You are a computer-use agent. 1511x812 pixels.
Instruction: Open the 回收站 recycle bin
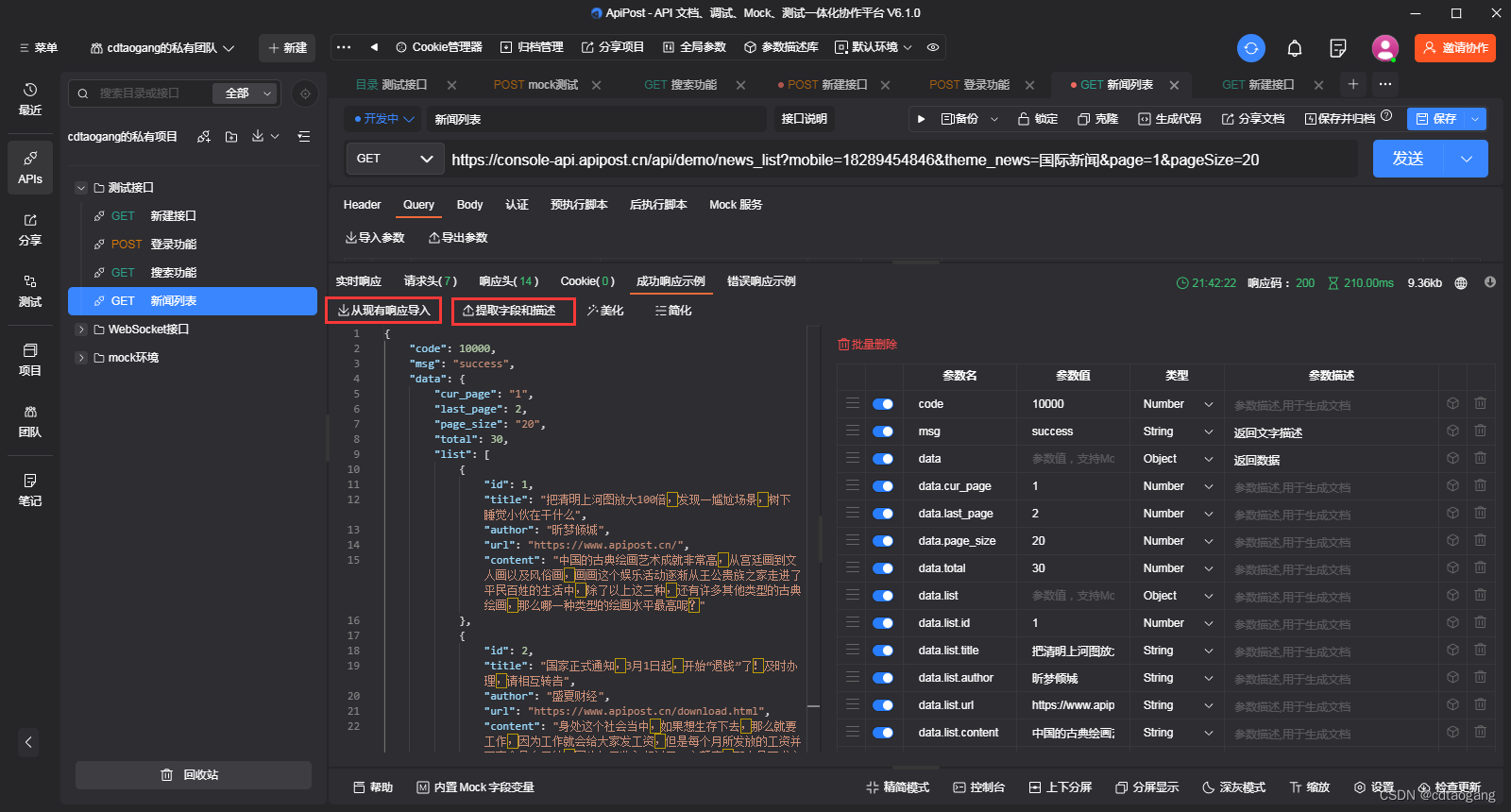[x=194, y=775]
